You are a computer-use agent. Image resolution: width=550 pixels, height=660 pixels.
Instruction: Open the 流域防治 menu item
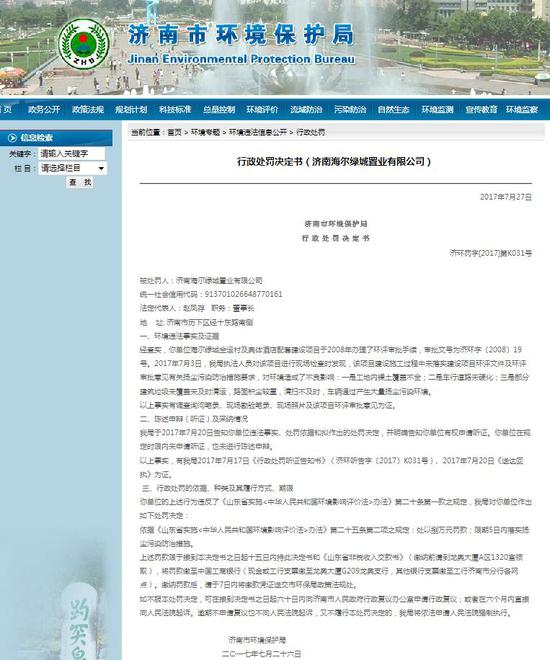306,109
